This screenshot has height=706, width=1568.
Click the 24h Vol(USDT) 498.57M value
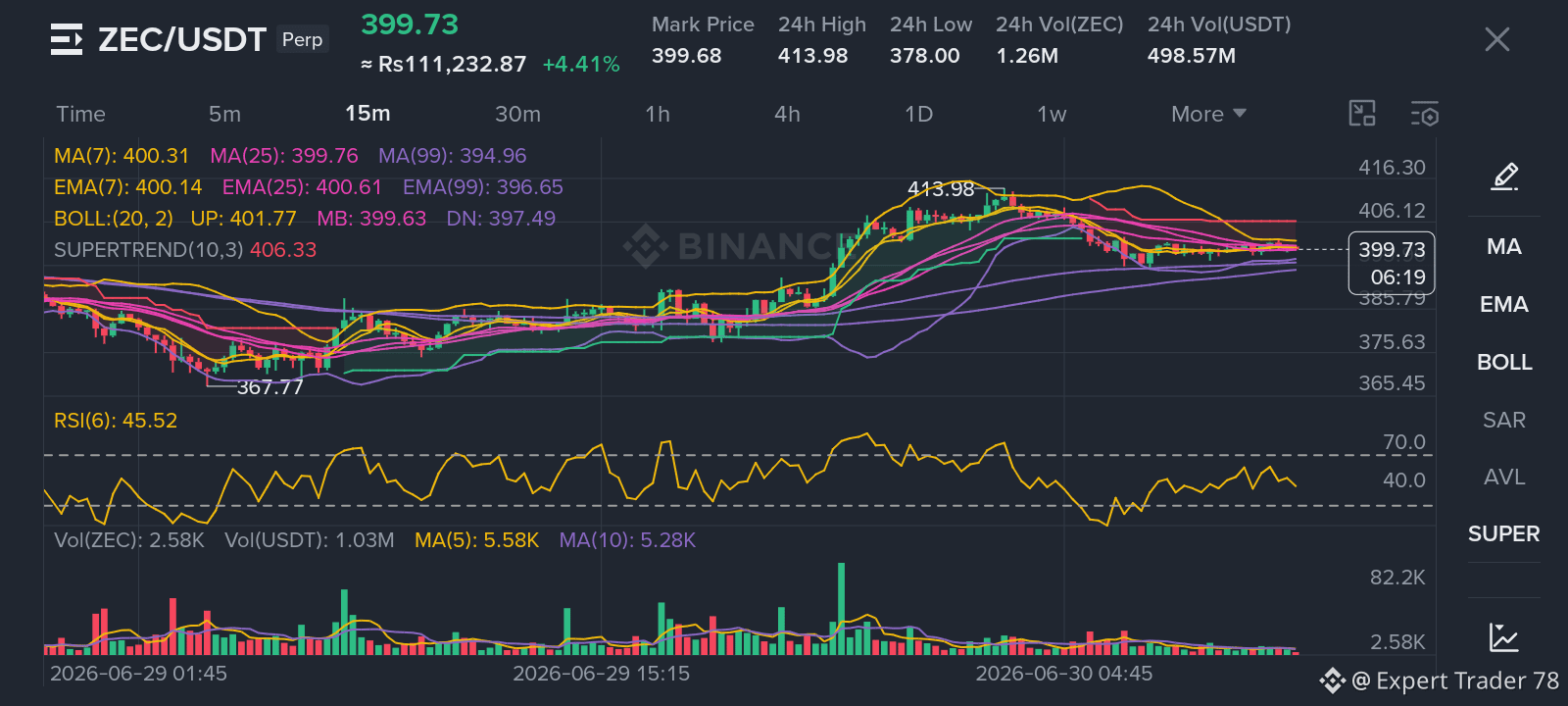[x=1192, y=56]
